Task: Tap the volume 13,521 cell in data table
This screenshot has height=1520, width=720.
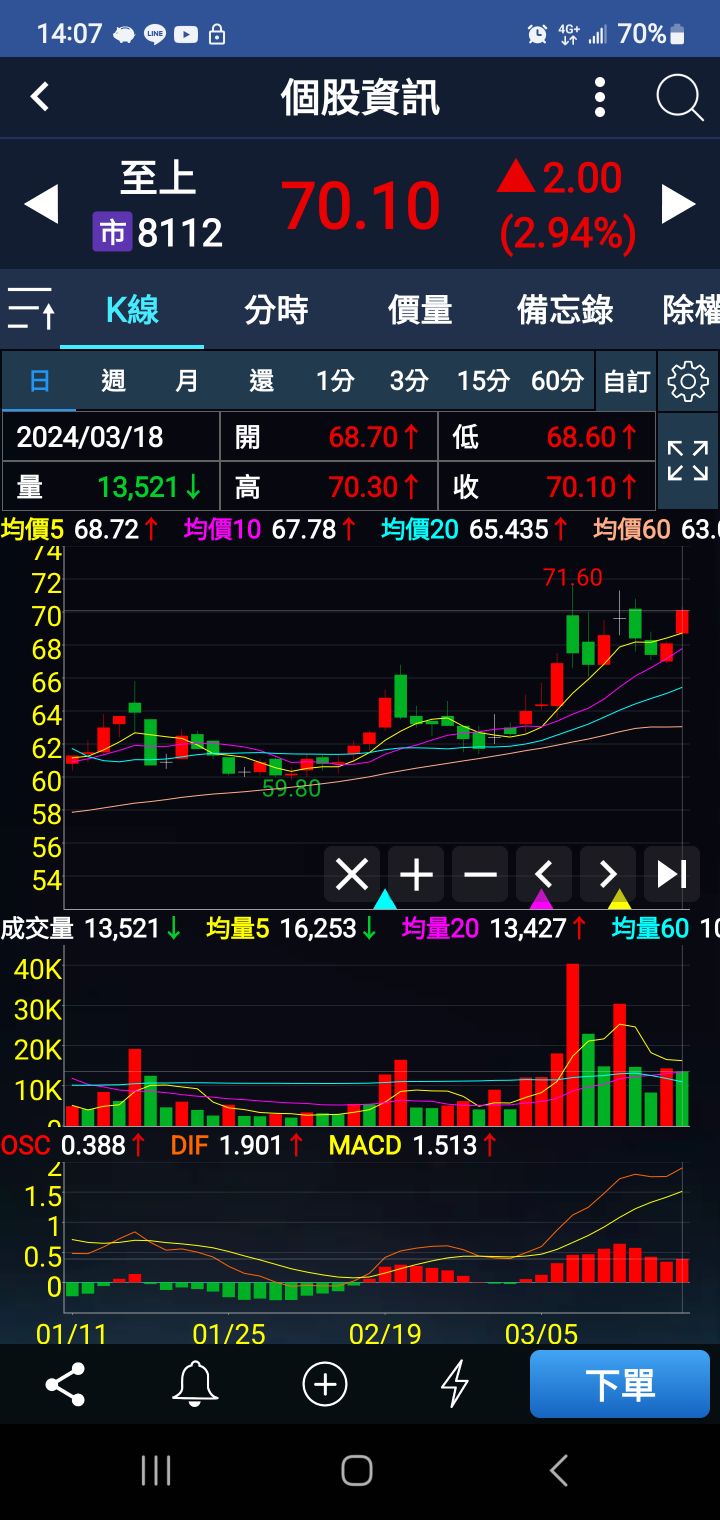Action: 111,487
